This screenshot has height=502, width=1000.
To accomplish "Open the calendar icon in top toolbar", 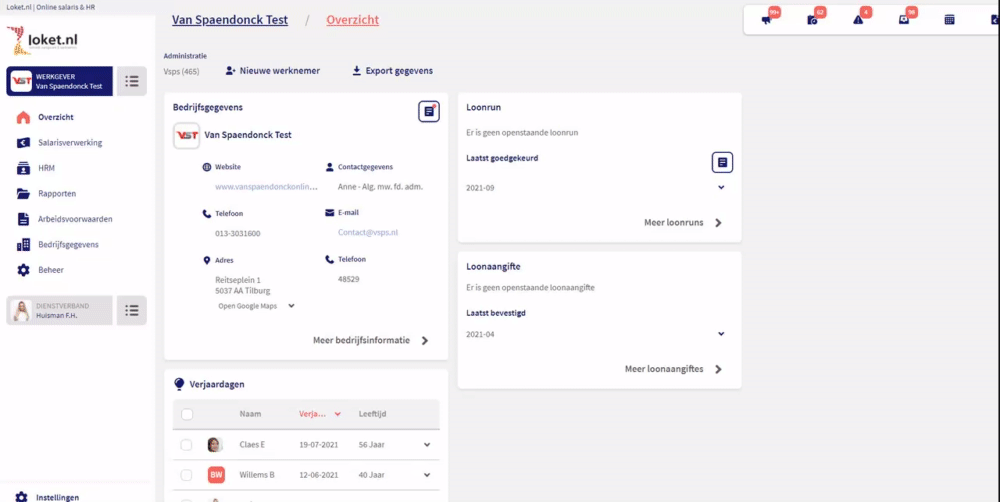I will point(949,19).
